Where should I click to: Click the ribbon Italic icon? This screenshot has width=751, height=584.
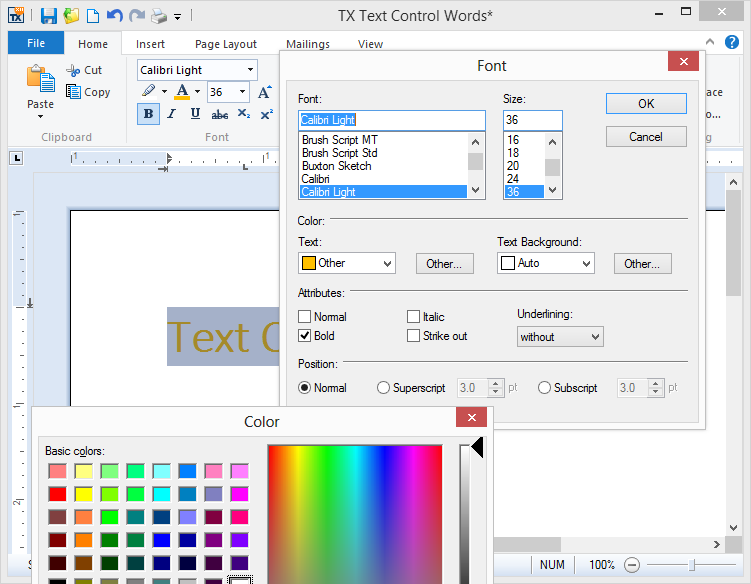click(170, 114)
